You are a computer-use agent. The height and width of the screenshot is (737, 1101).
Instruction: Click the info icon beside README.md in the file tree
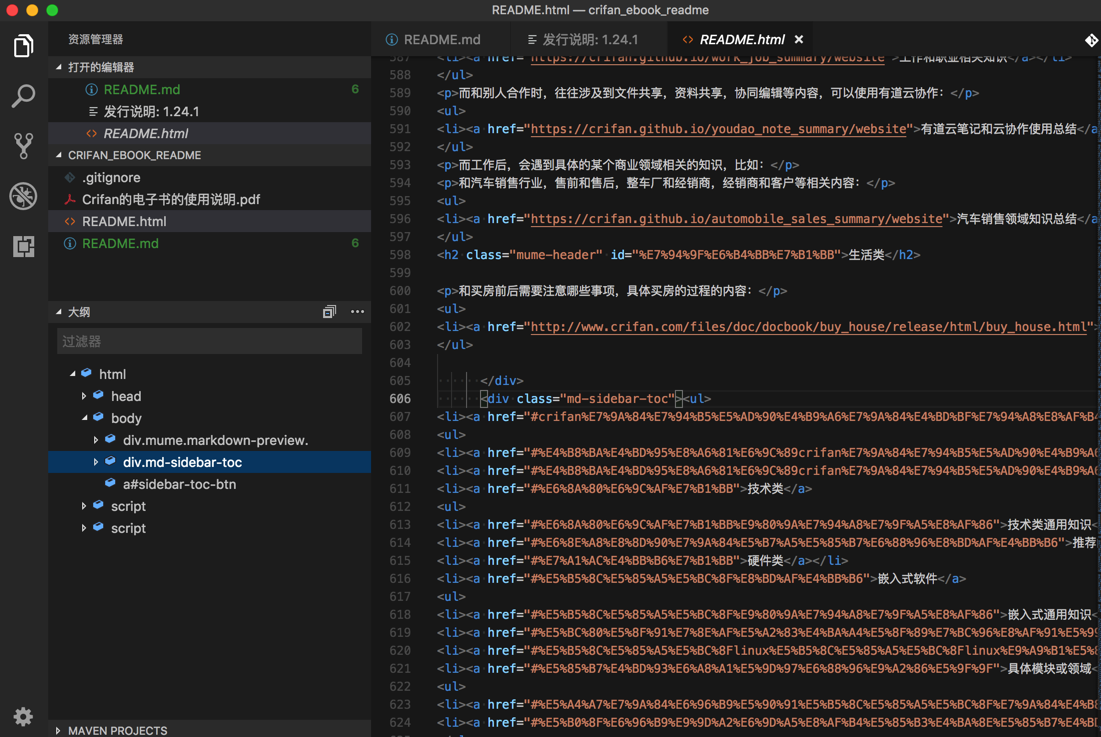point(70,244)
